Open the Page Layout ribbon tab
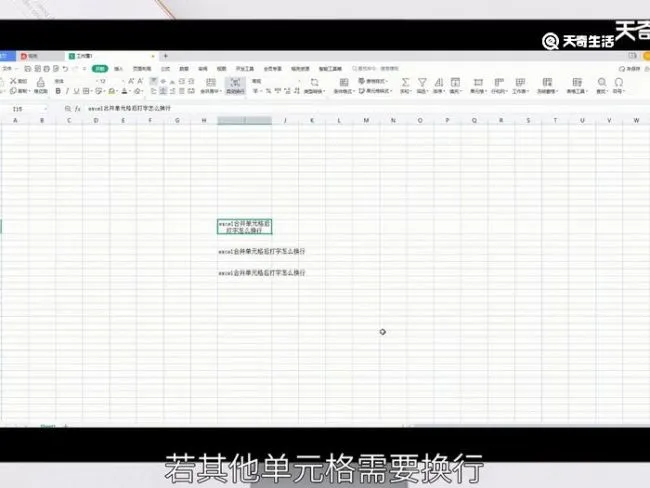The image size is (650, 488). click(x=142, y=69)
